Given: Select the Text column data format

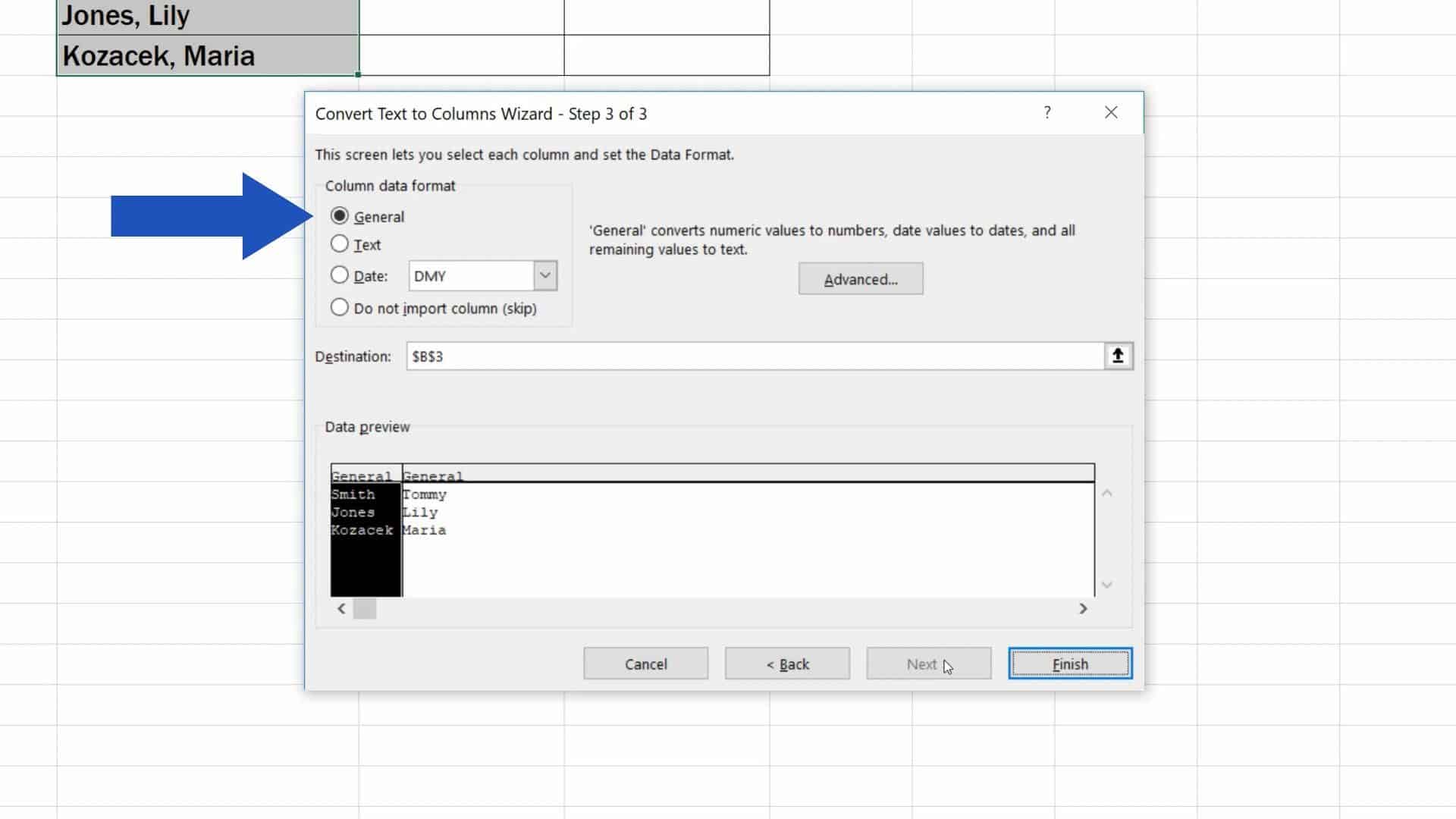Looking at the screenshot, I should point(338,244).
